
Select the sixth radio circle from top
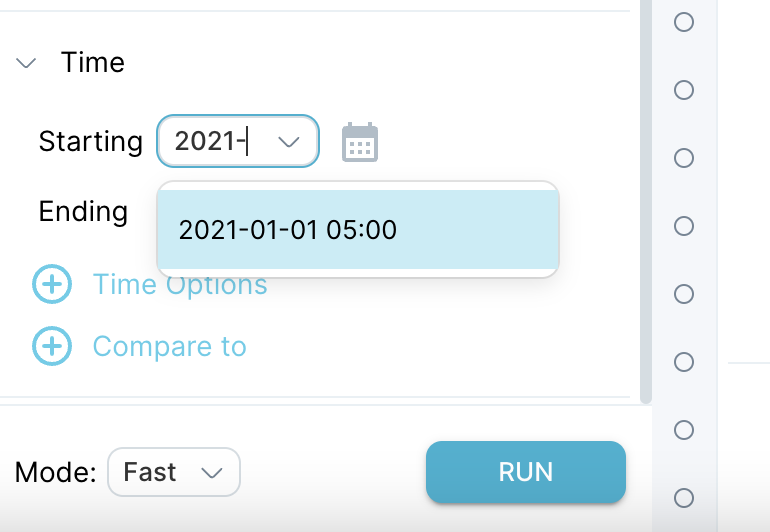coord(684,362)
